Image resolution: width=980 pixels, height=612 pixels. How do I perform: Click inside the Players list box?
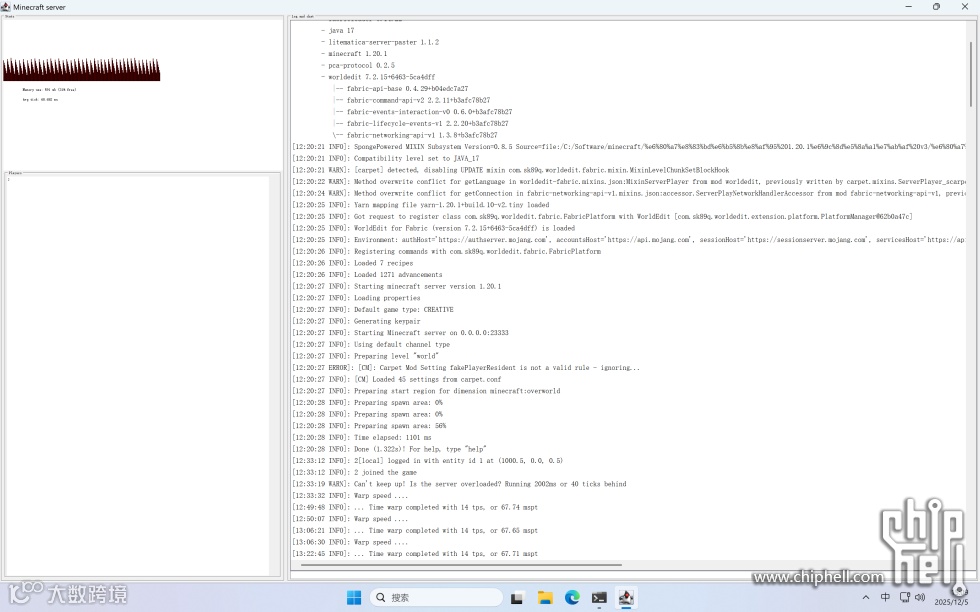pos(138,375)
